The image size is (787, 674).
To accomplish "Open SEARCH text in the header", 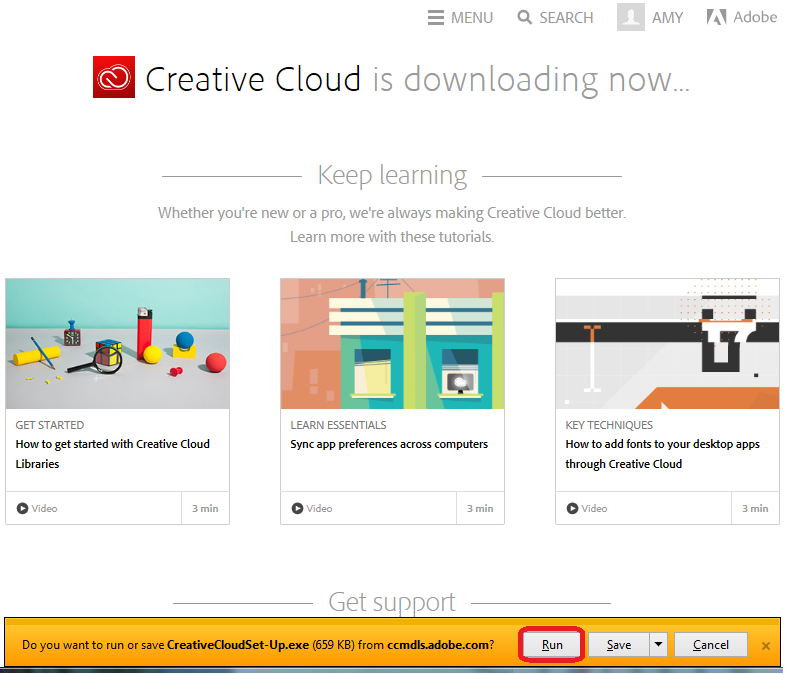I will 566,18.
